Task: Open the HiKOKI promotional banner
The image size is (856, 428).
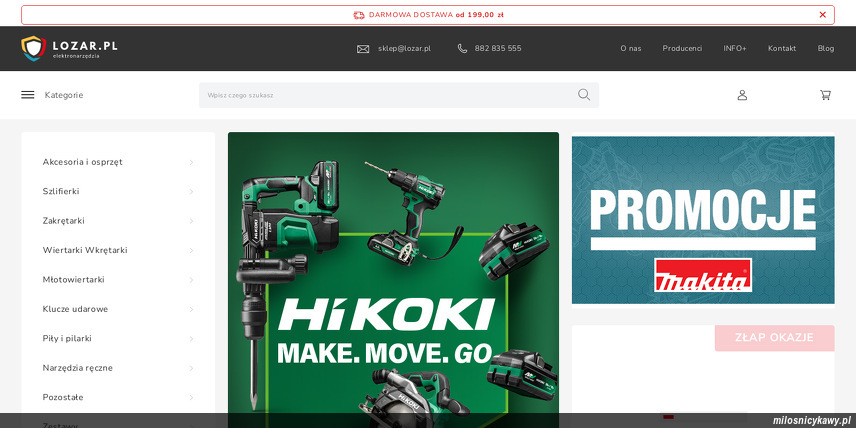Action: [x=393, y=280]
